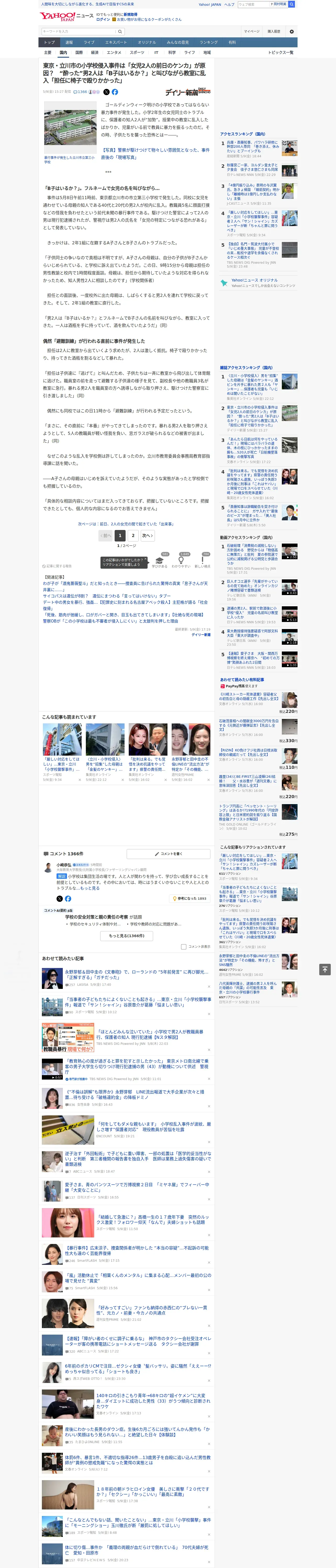Open the ランキング navigation tab
Screen dimensions: 336x1568
[209, 43]
